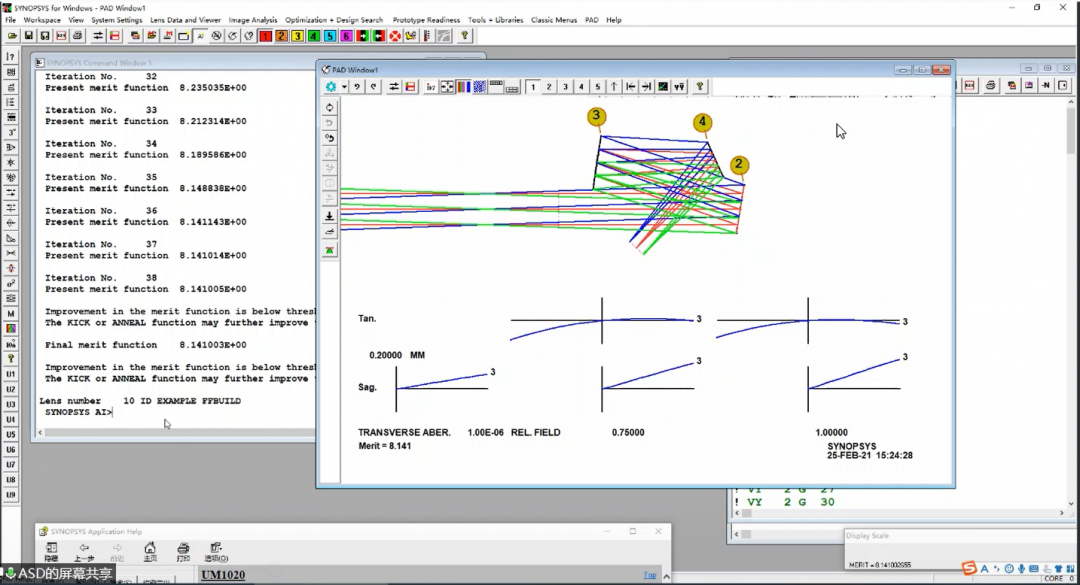Click the back arrow in Application Help window

(x=84, y=551)
